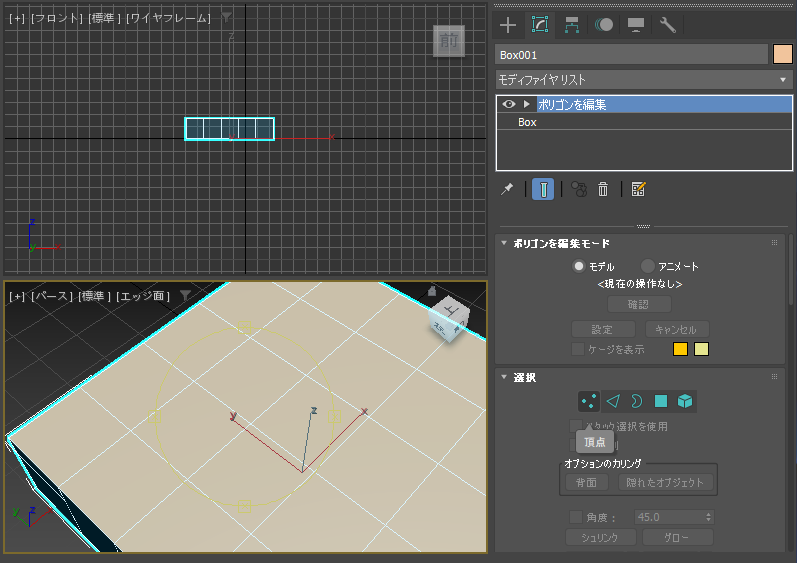Viewport: 797px width, 563px height.
Task: Toggle the eye icon for ポリゴンを編集 modifier
Action: click(509, 104)
